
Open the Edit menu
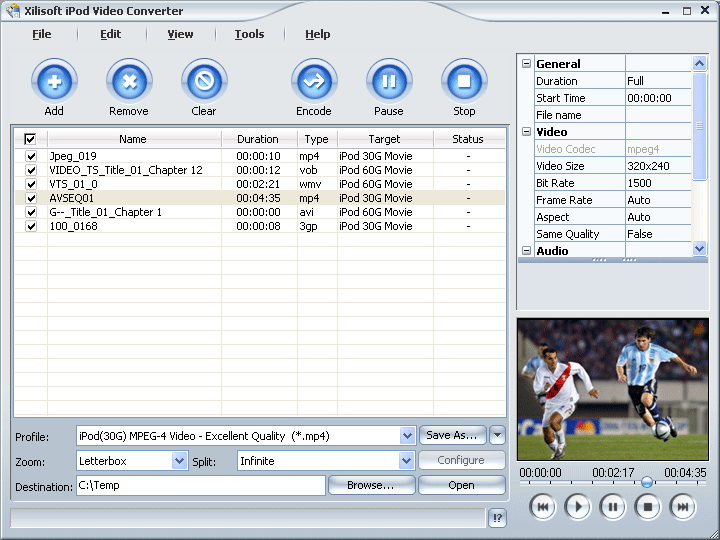point(111,34)
